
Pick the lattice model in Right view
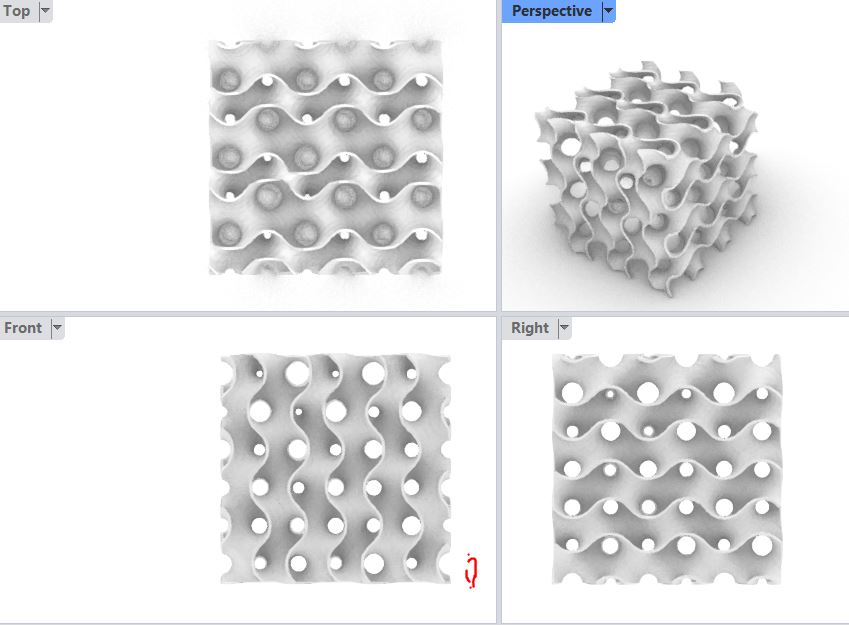(x=667, y=469)
